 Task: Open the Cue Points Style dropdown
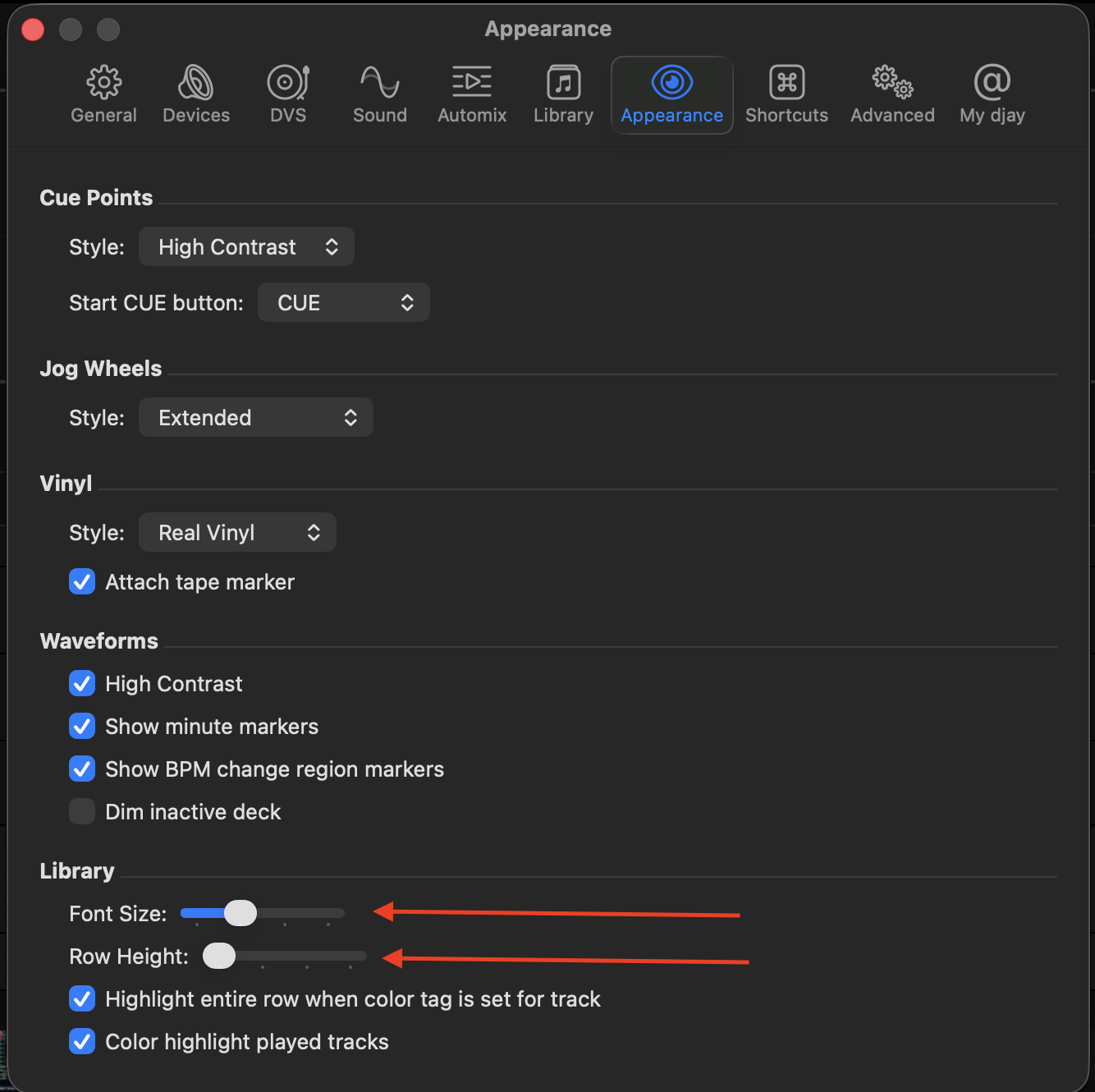pos(246,247)
